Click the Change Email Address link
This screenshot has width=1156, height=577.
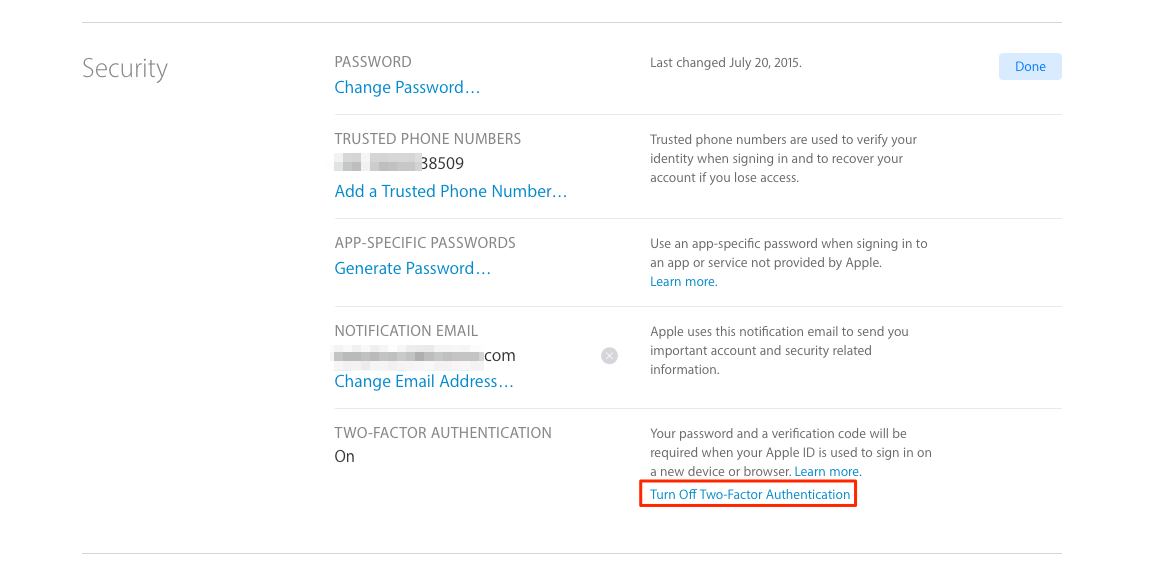(424, 382)
